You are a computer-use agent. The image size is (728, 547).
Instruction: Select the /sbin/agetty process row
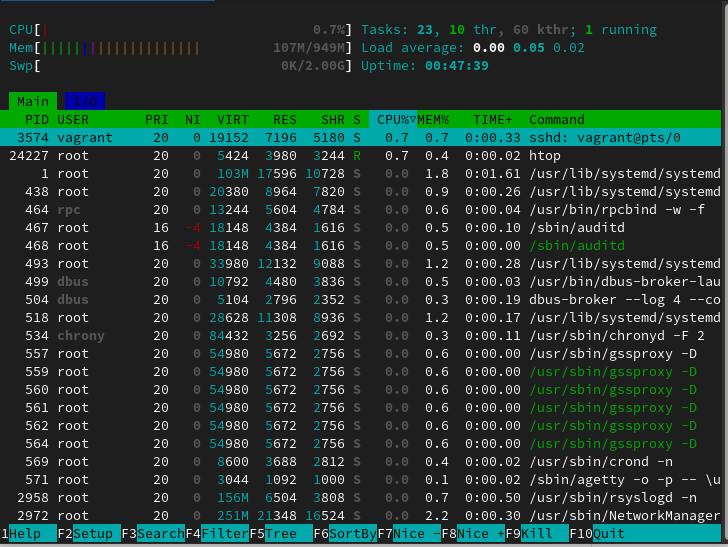point(360,480)
